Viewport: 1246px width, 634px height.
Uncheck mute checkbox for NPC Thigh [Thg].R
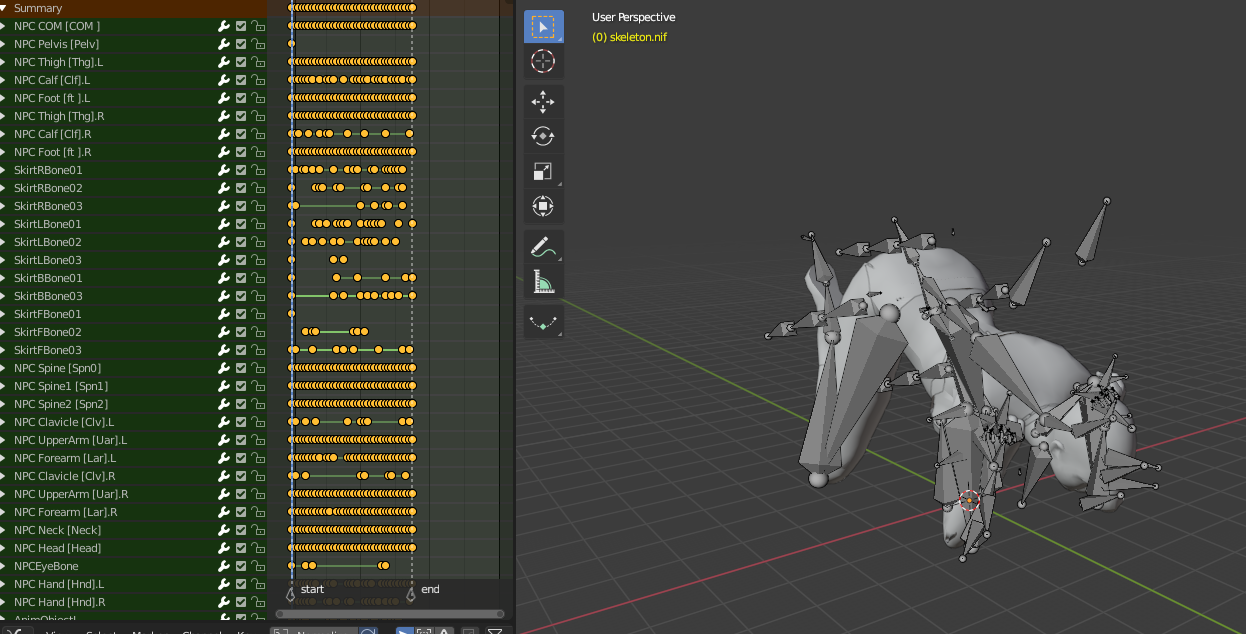click(x=241, y=116)
